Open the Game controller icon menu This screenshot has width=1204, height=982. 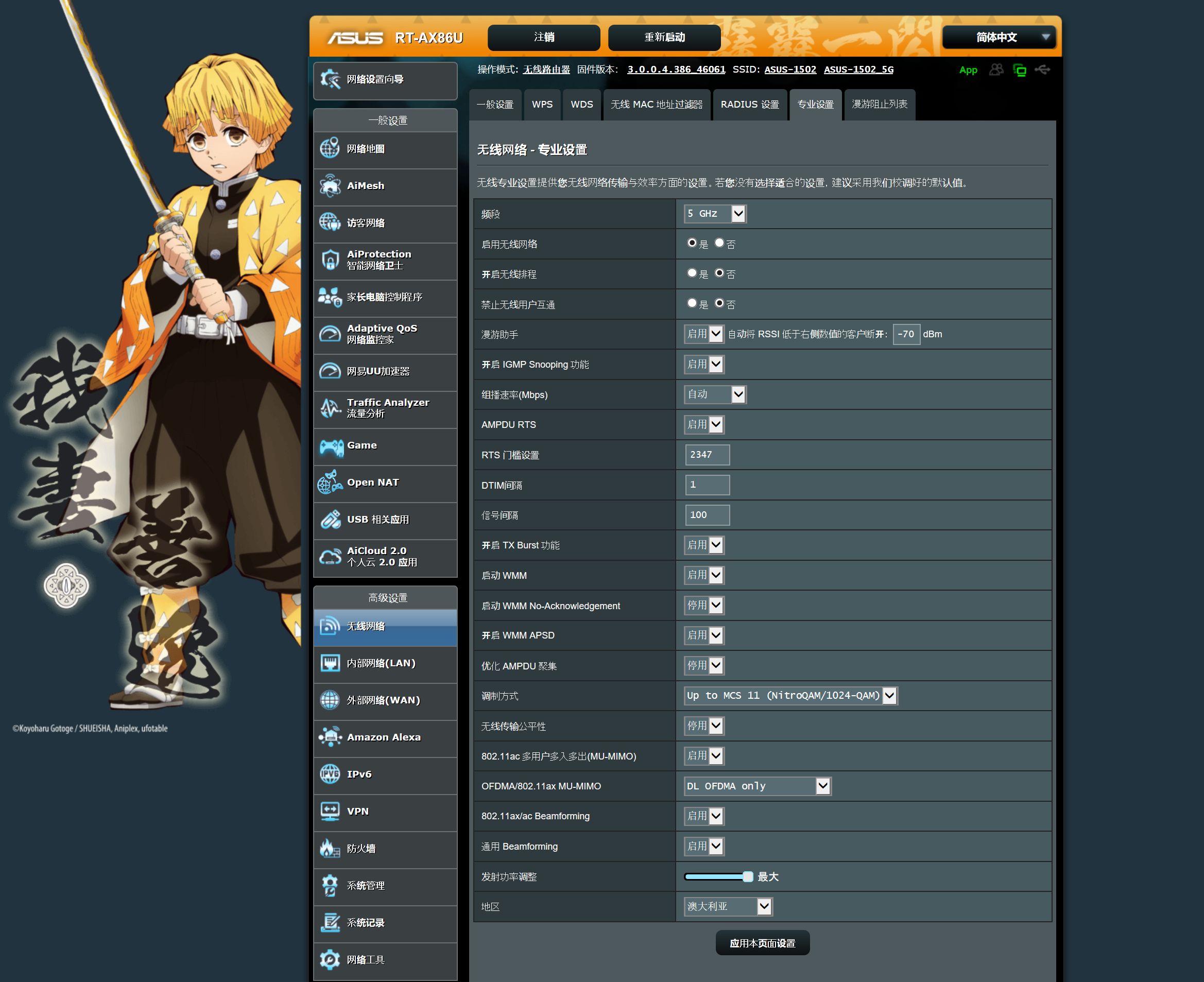point(331,447)
